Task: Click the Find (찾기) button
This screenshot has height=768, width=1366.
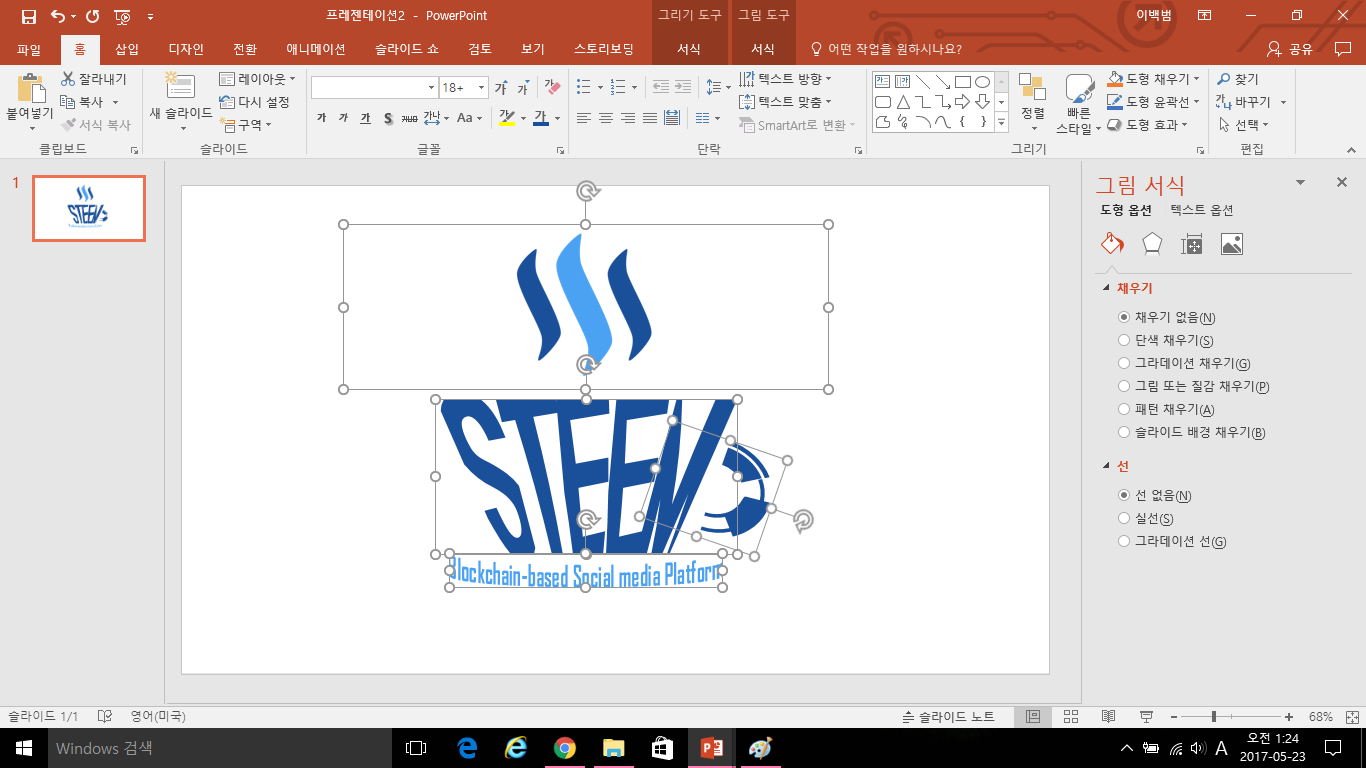Action: pos(1238,79)
